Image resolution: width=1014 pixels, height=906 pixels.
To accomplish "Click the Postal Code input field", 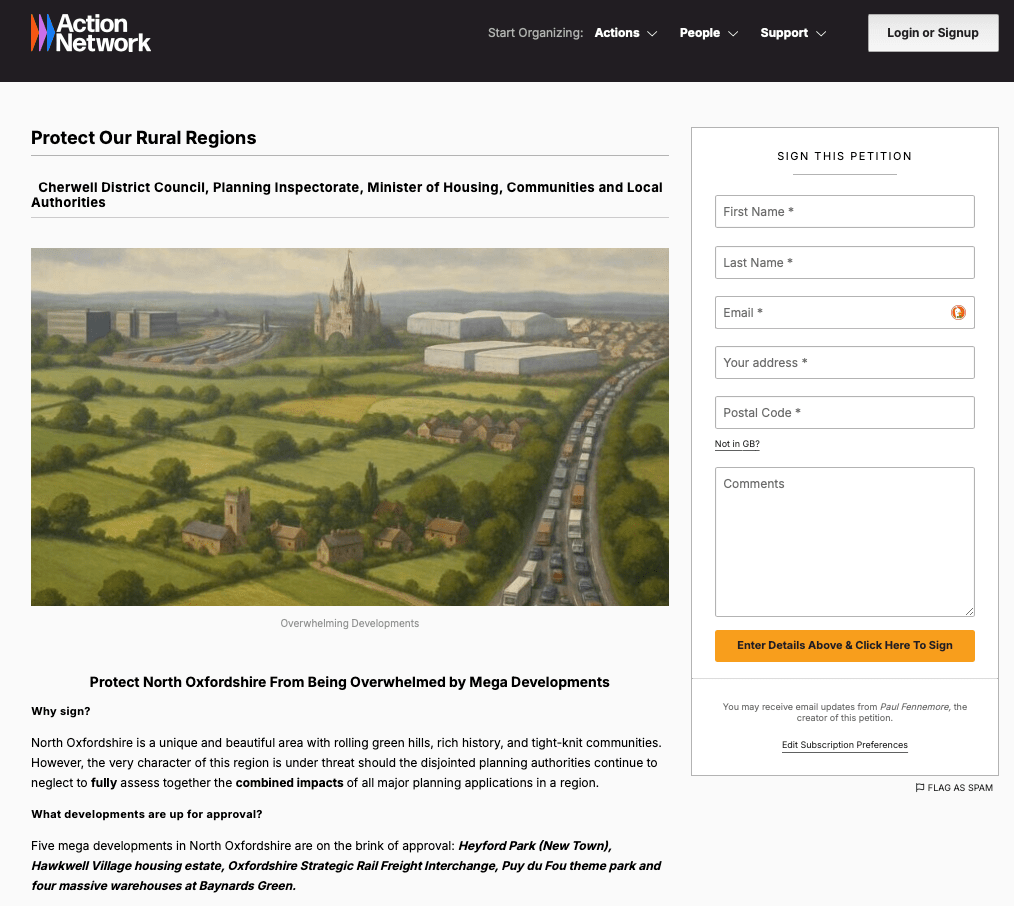I will tap(844, 413).
